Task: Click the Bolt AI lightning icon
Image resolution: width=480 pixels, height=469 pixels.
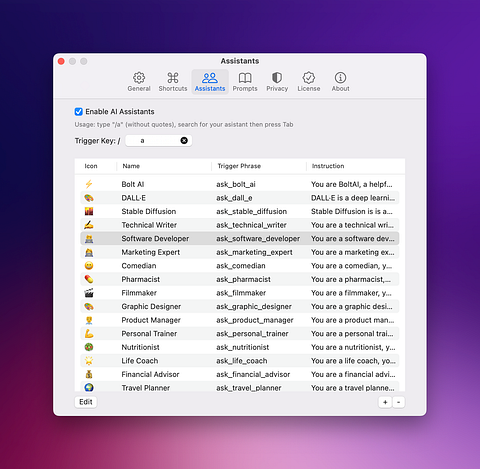Action: pos(89,184)
